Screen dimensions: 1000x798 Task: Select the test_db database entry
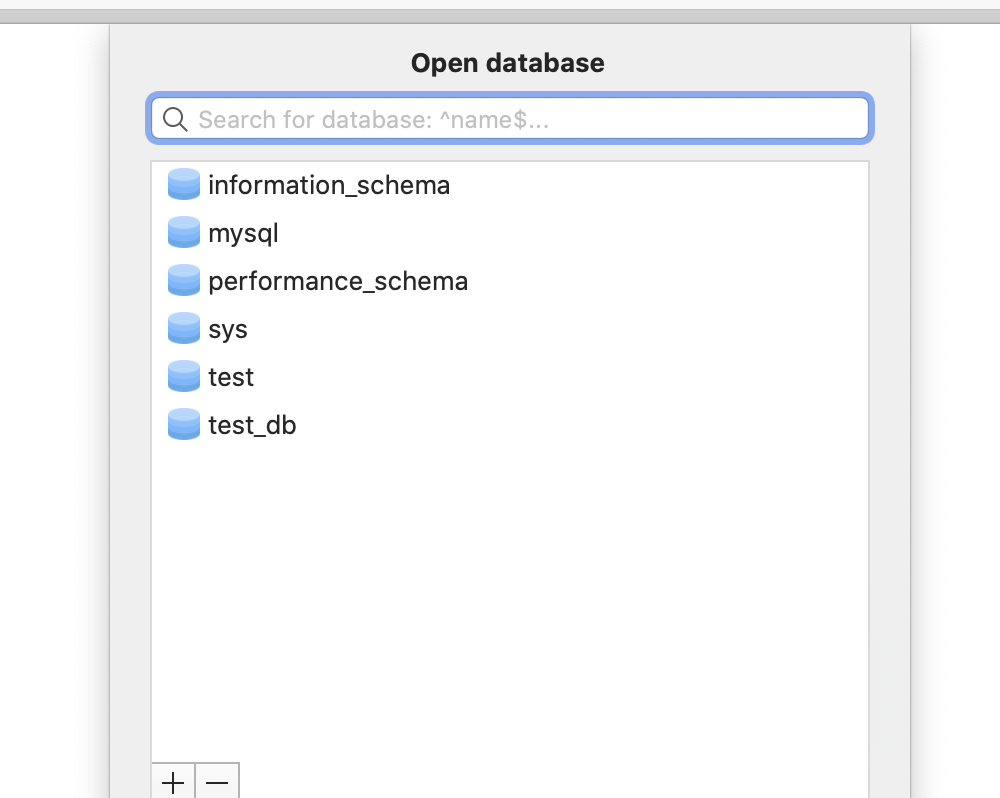click(x=250, y=424)
